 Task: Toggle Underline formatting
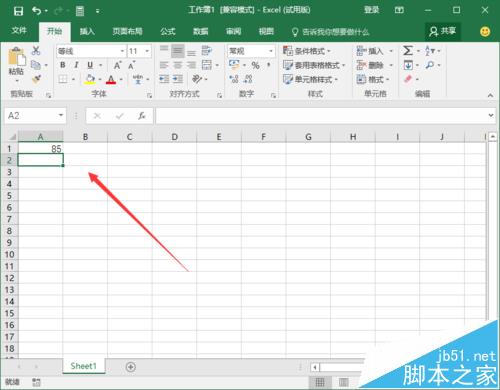point(90,65)
